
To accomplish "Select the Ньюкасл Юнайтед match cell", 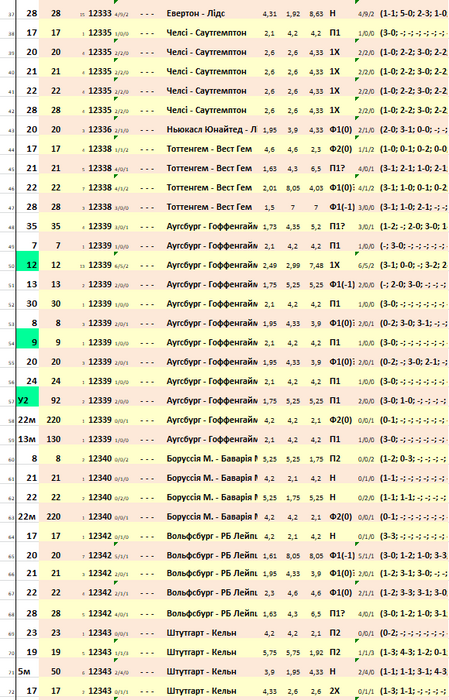I will click(x=212, y=129).
